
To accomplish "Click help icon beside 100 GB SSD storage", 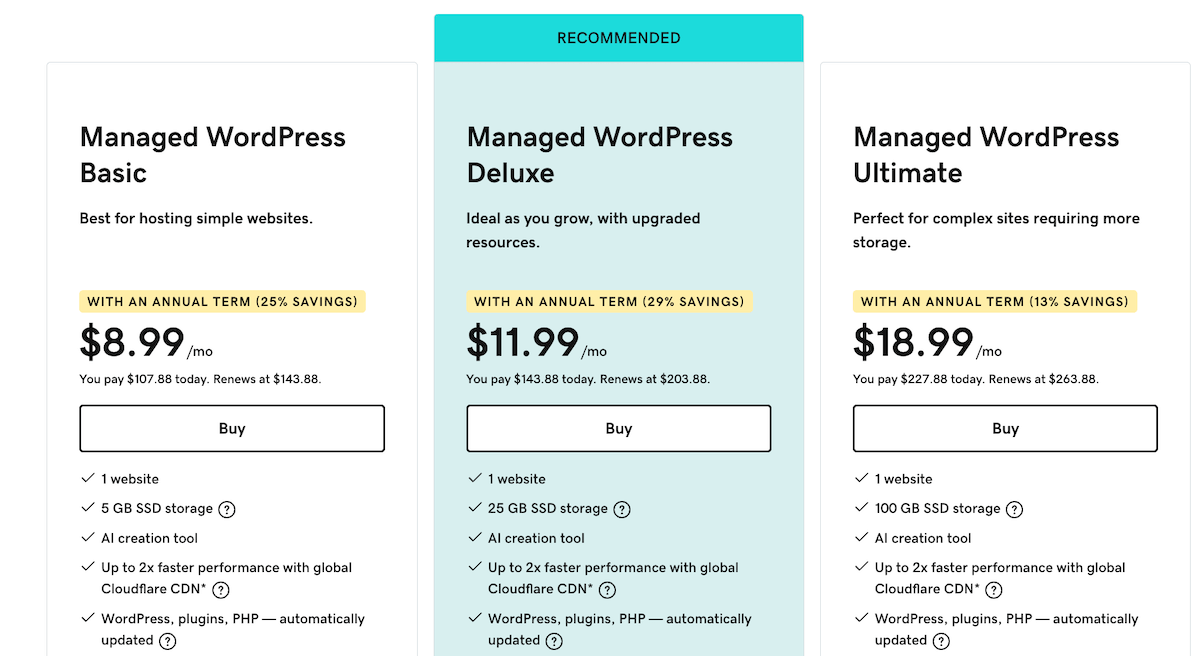I will click(1014, 509).
